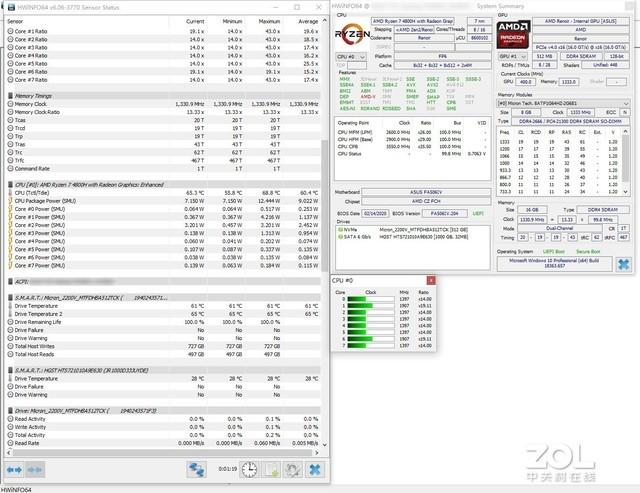Click the Average column header

tap(308, 21)
